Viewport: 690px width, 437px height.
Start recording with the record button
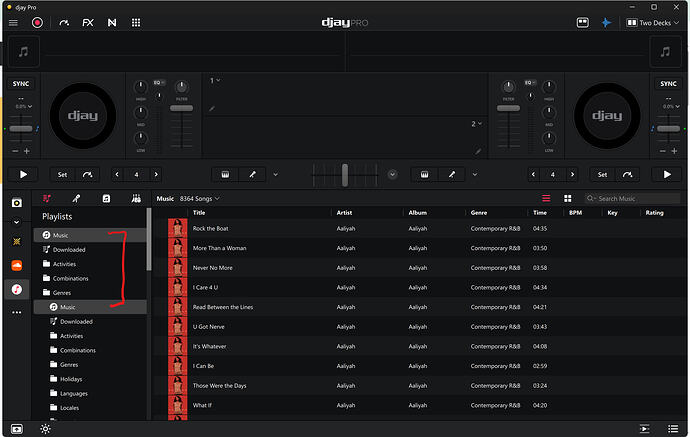click(37, 22)
